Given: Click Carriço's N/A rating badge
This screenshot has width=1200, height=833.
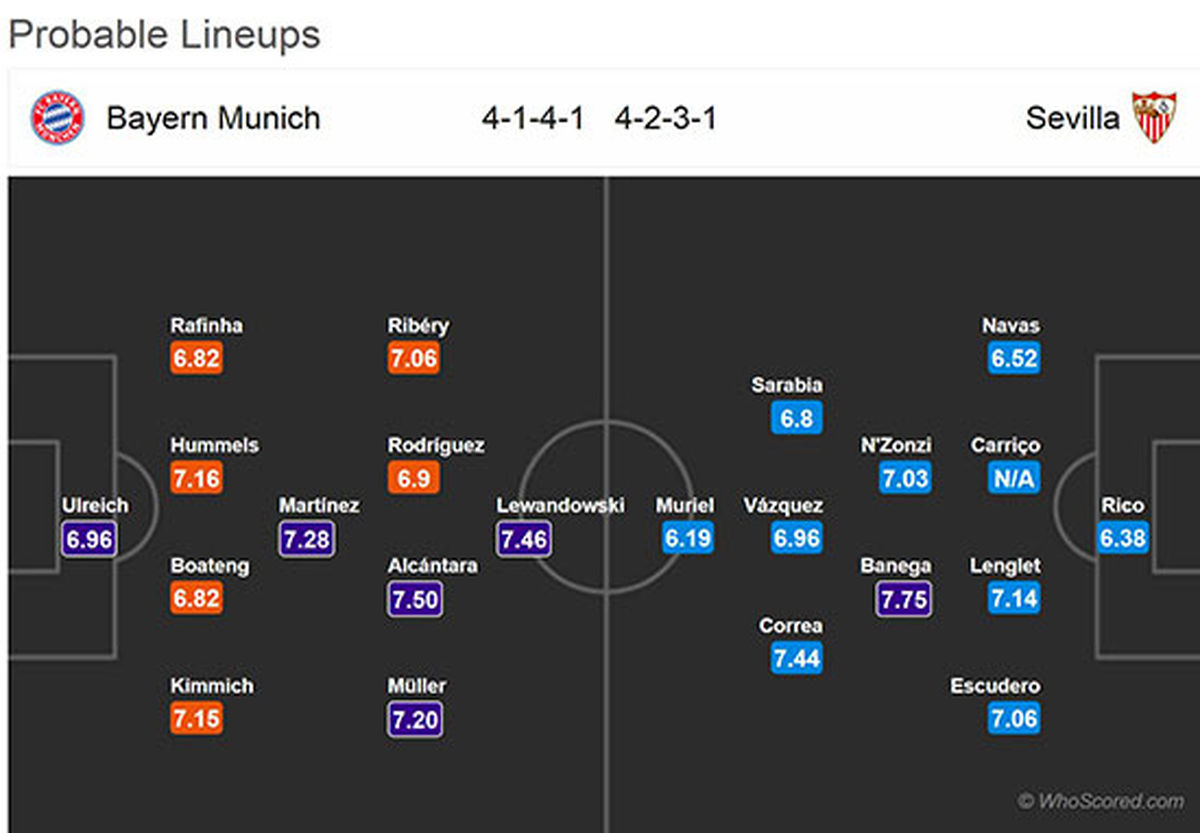Looking at the screenshot, I should pos(1013,478).
